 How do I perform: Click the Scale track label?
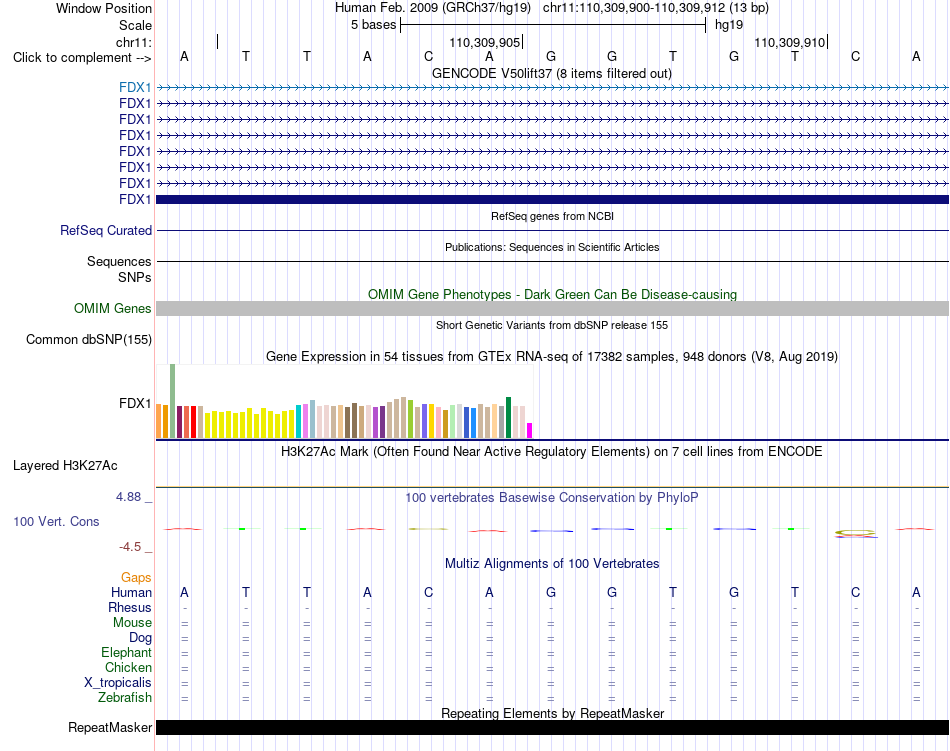135,25
